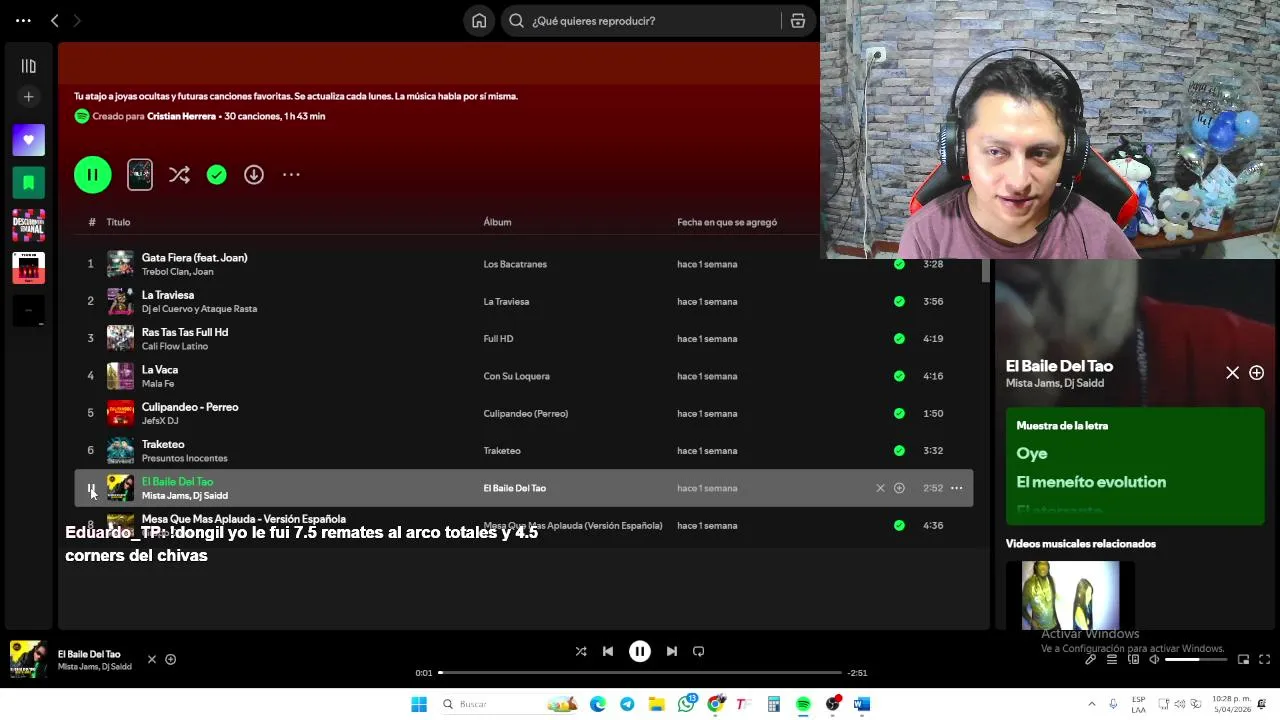Click playlist video preview thumbnail
Screen dimensions: 1280x720
(x=140, y=175)
